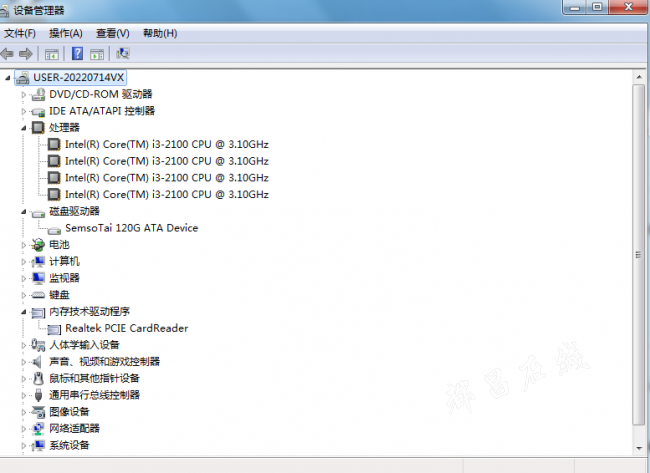Click the vertical scrollbar thumb
This screenshot has height=473, width=650.
[x=639, y=255]
